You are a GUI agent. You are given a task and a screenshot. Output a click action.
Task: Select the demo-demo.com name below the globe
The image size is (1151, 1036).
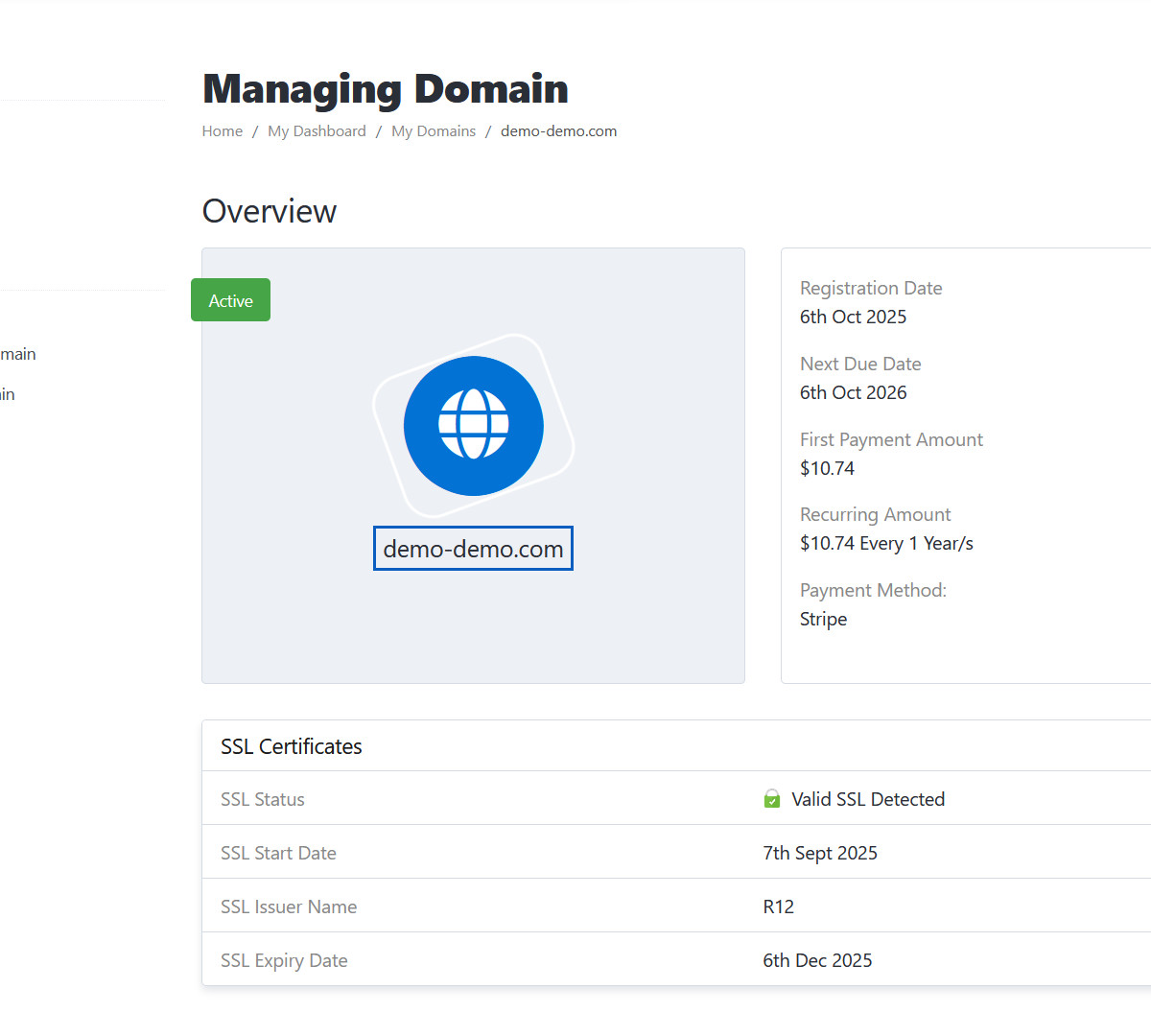[x=473, y=549]
